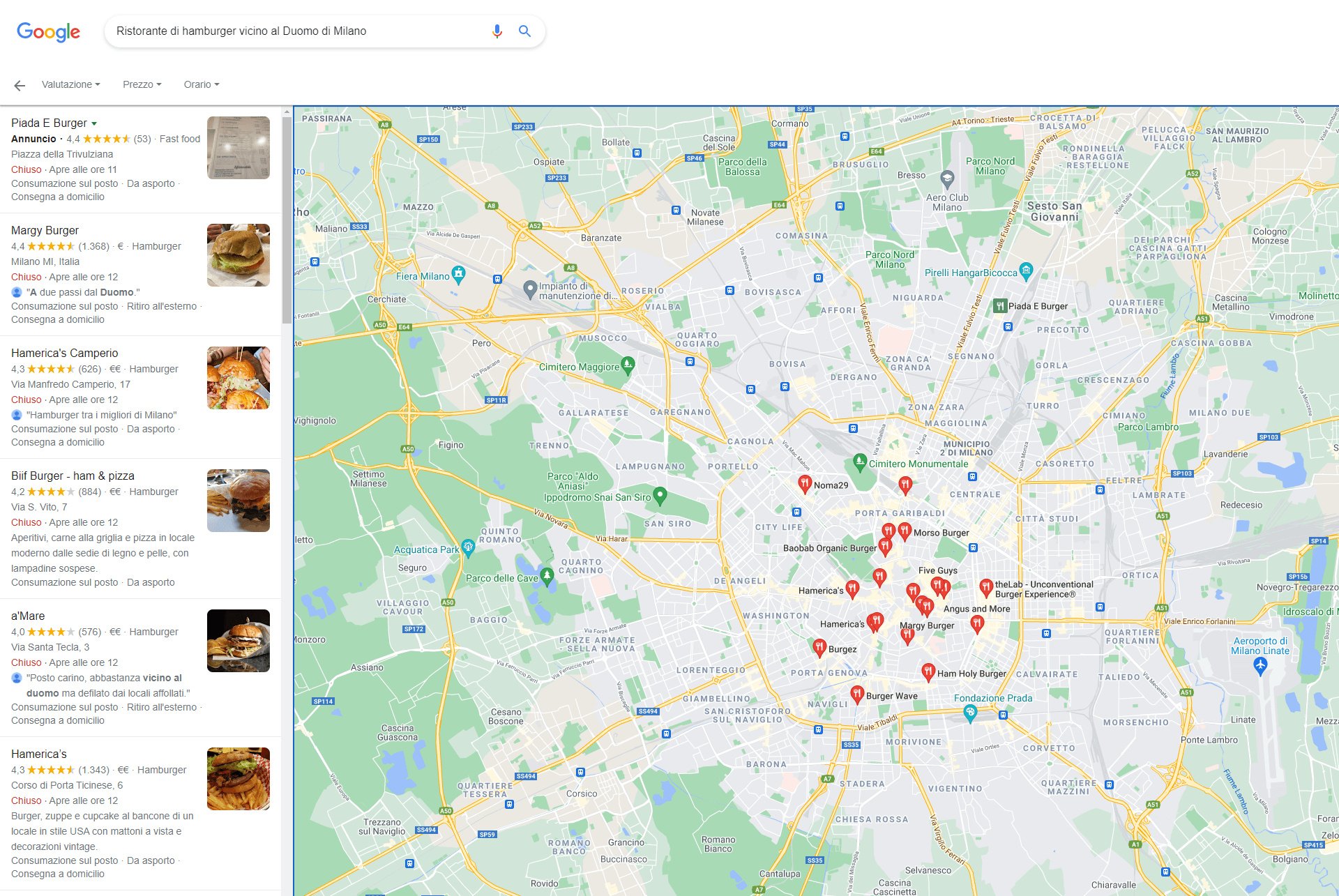Open the a'Mare listing title
Viewport: 1339px width, 896px height.
click(x=28, y=616)
